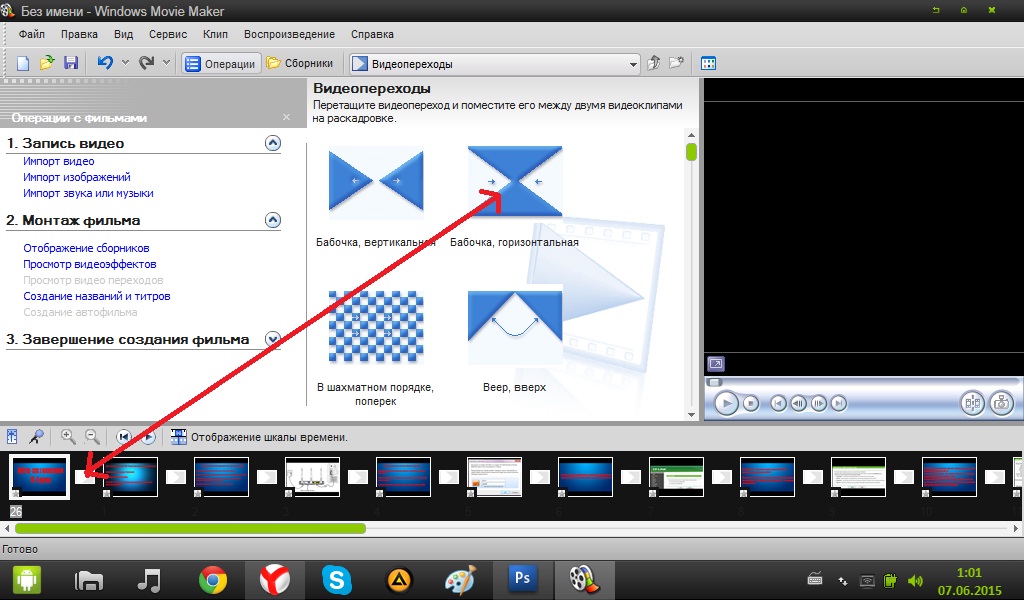Open Google Chrome from the taskbar
Viewport: 1024px width, 600px height.
point(213,580)
